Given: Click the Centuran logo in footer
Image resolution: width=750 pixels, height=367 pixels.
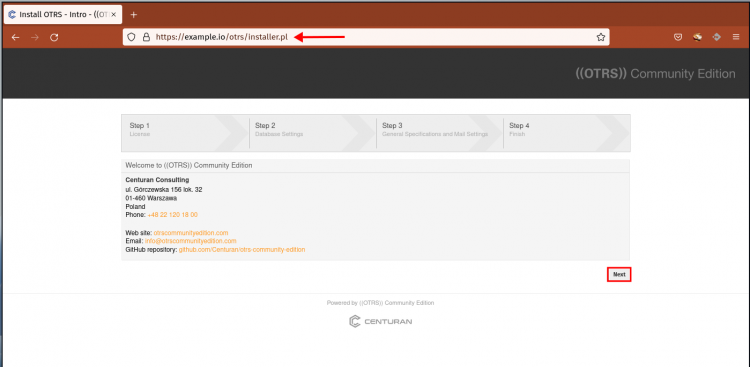Looking at the screenshot, I should (380, 322).
